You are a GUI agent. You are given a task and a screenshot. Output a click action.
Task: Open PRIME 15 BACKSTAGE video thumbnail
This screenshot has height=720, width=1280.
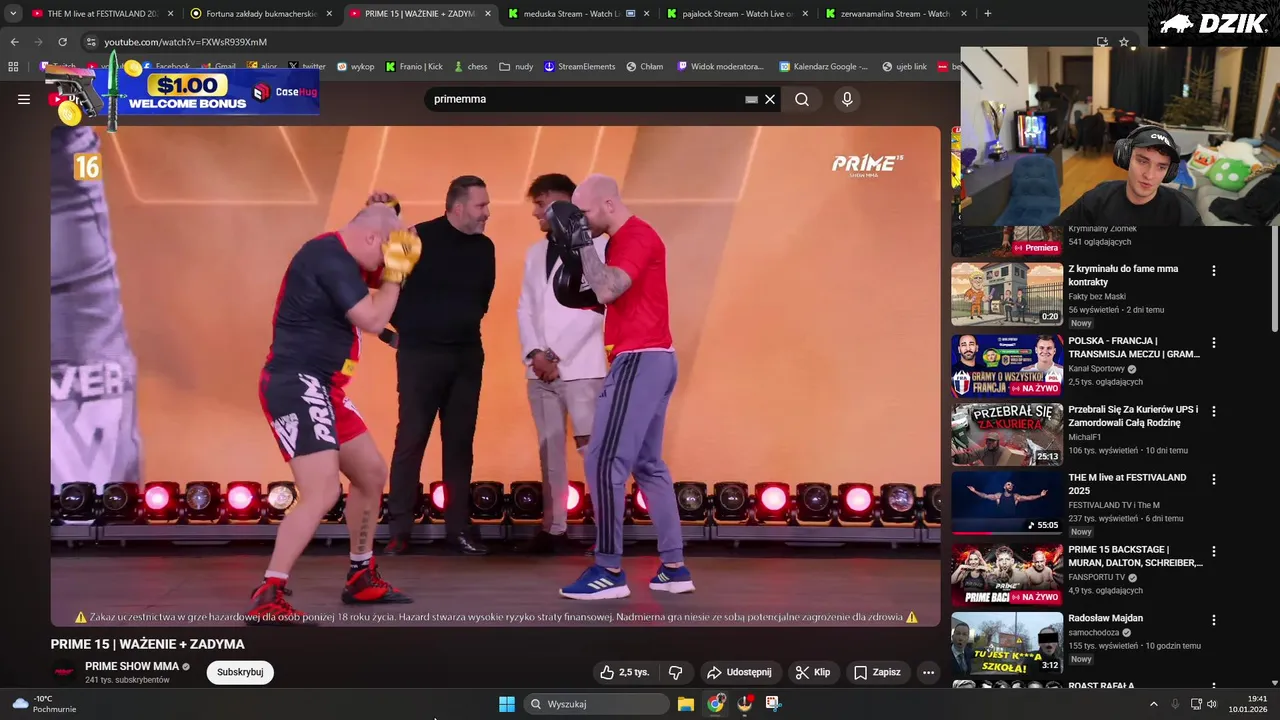click(1007, 575)
